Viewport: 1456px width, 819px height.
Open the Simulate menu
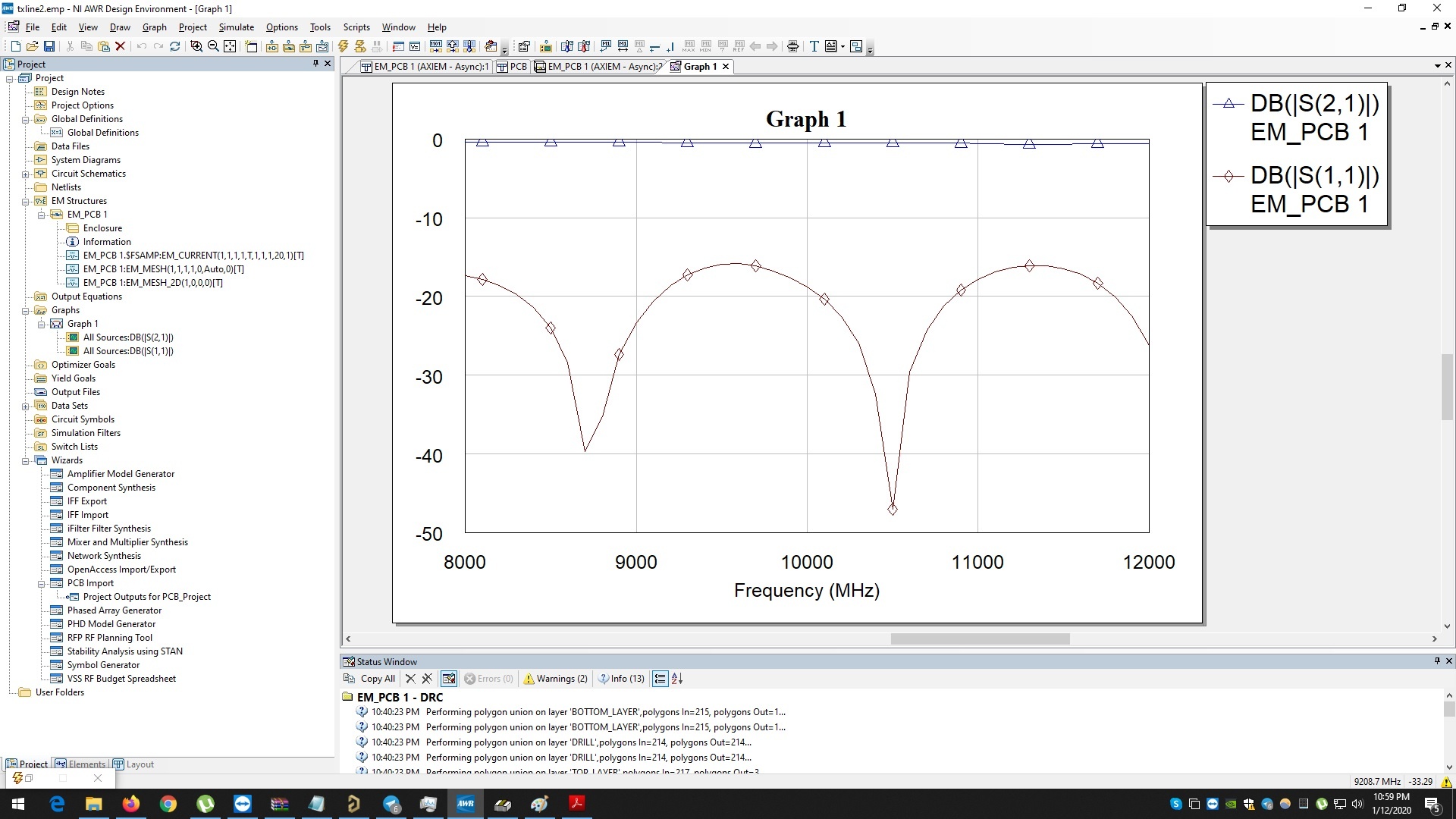pos(235,27)
